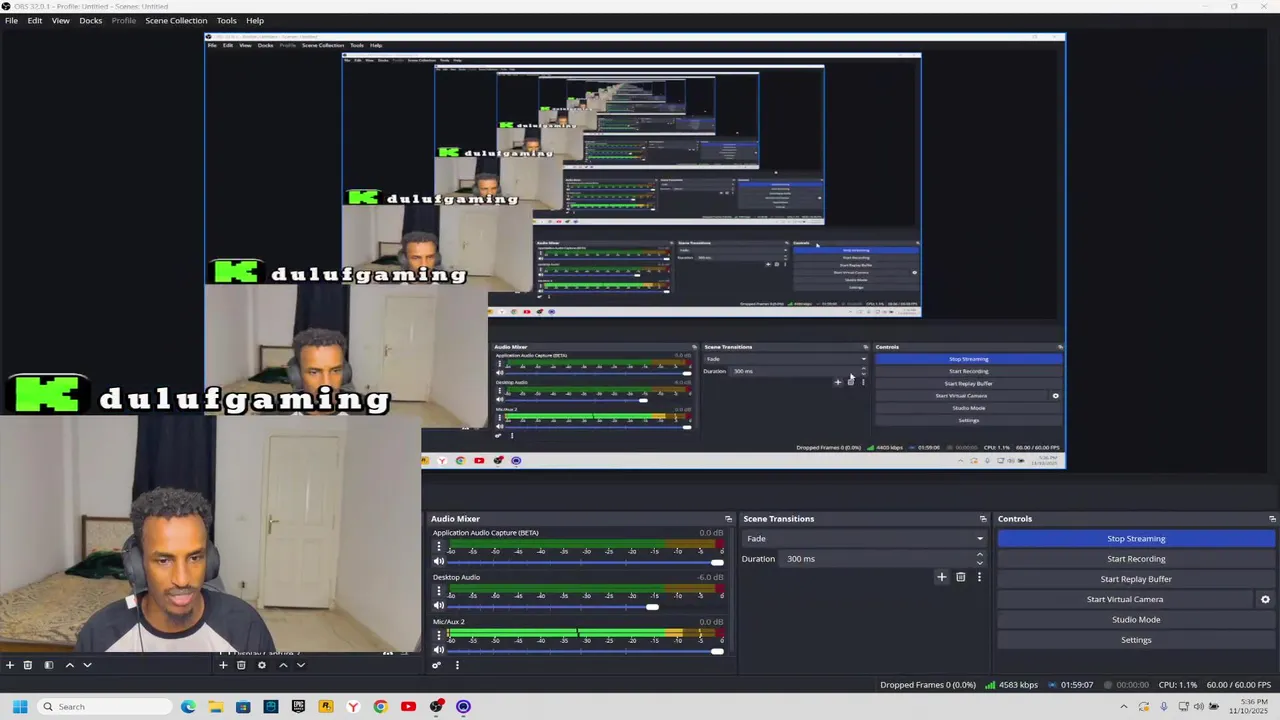Open Desktop Audio three-dot menu

click(x=438, y=592)
